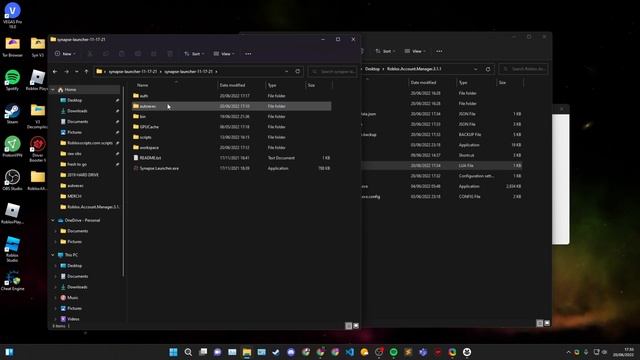Click the Forward arrow in front window

[x=66, y=71]
